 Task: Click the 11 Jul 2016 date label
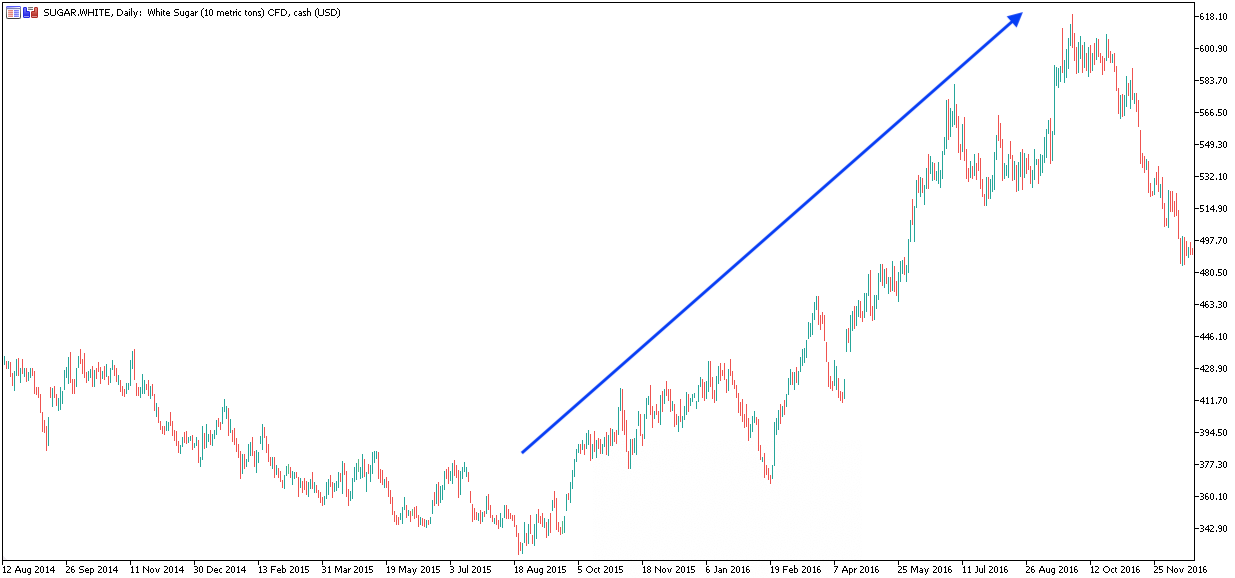click(x=985, y=569)
